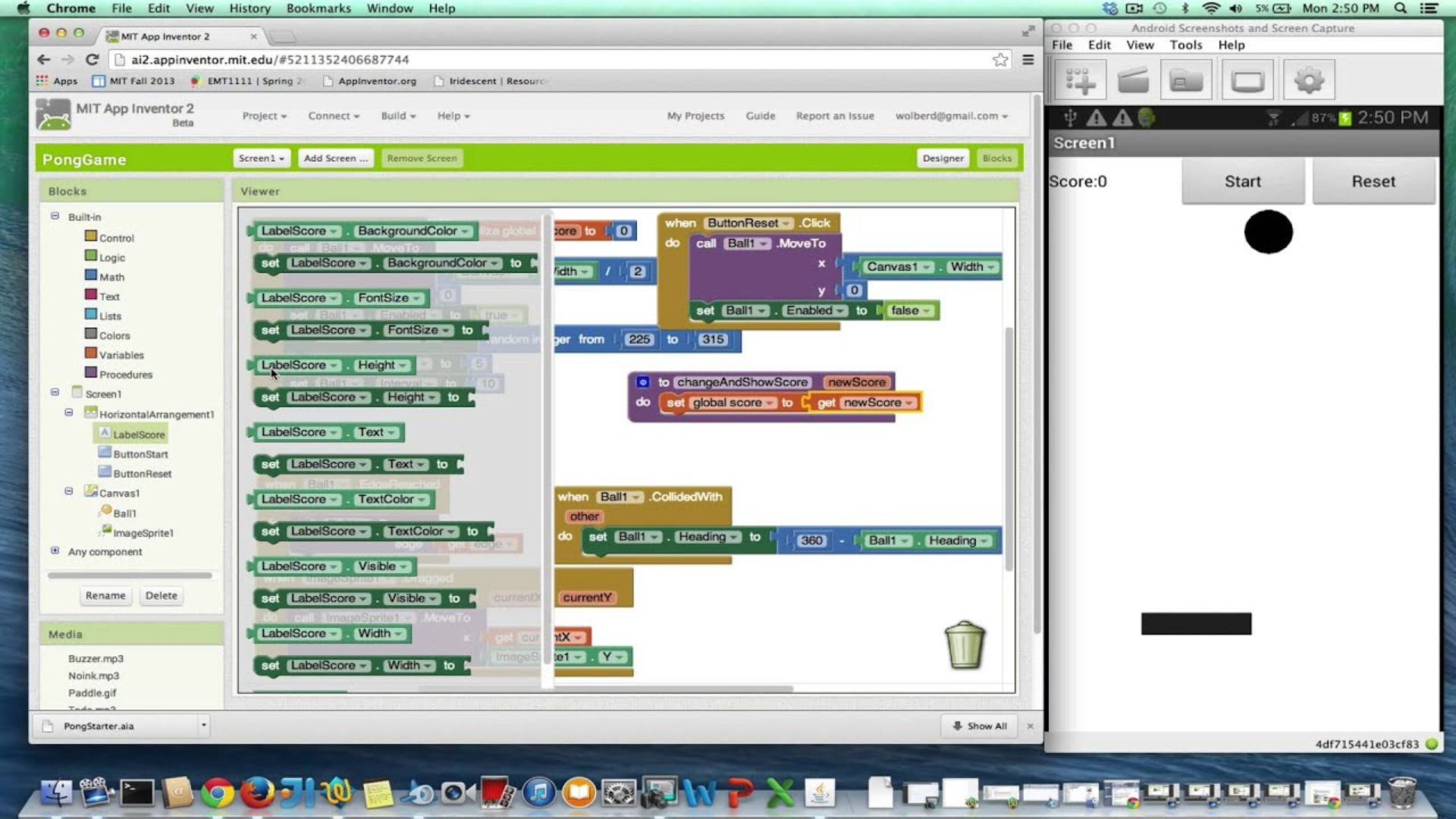1456x819 pixels.
Task: Select the MIT App Inventor 2 browser tab
Action: point(179,36)
